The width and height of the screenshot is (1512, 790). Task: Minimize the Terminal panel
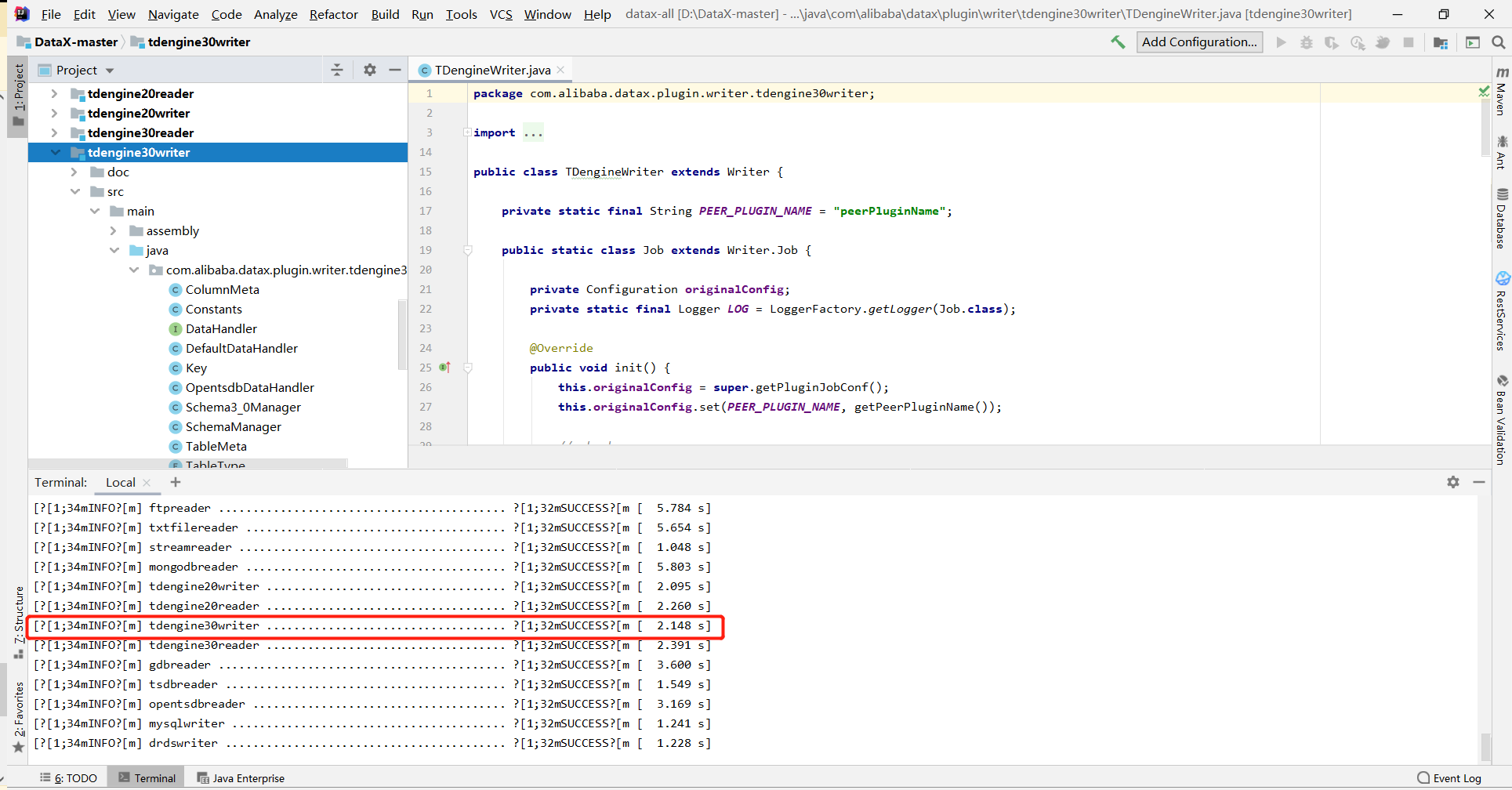[x=1480, y=482]
